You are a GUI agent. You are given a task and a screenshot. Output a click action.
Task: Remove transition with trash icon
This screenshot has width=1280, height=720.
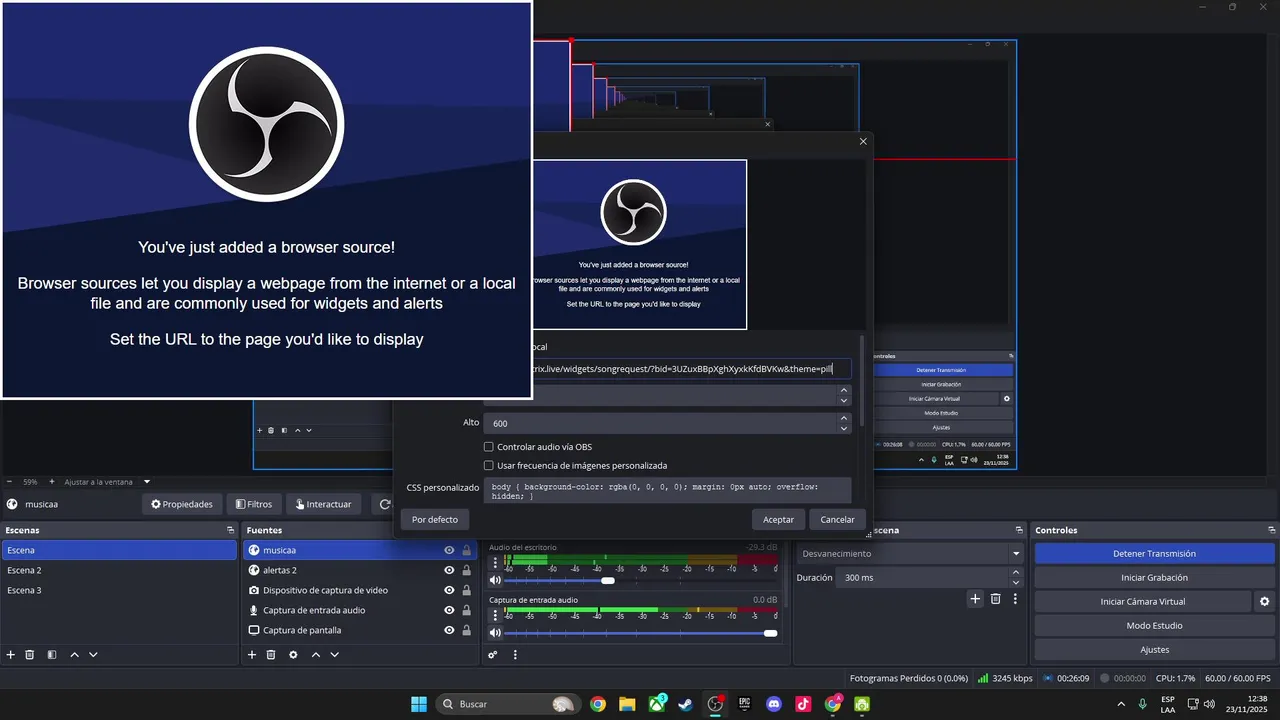[x=995, y=598]
